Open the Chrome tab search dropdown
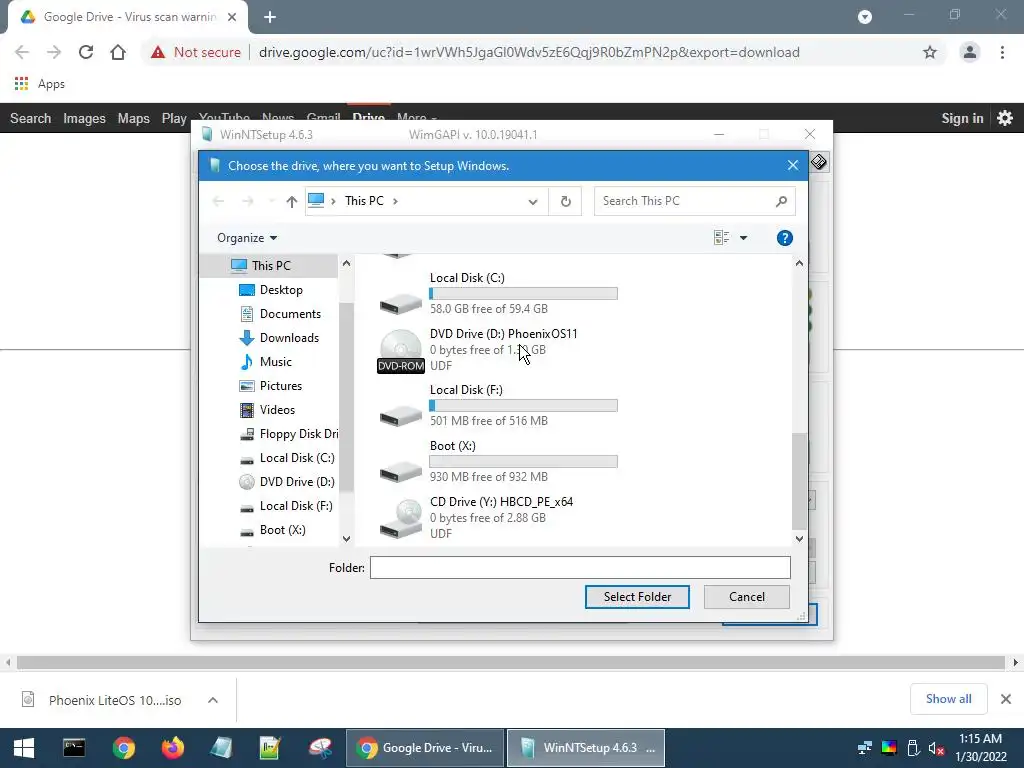This screenshot has height=768, width=1024. click(865, 17)
